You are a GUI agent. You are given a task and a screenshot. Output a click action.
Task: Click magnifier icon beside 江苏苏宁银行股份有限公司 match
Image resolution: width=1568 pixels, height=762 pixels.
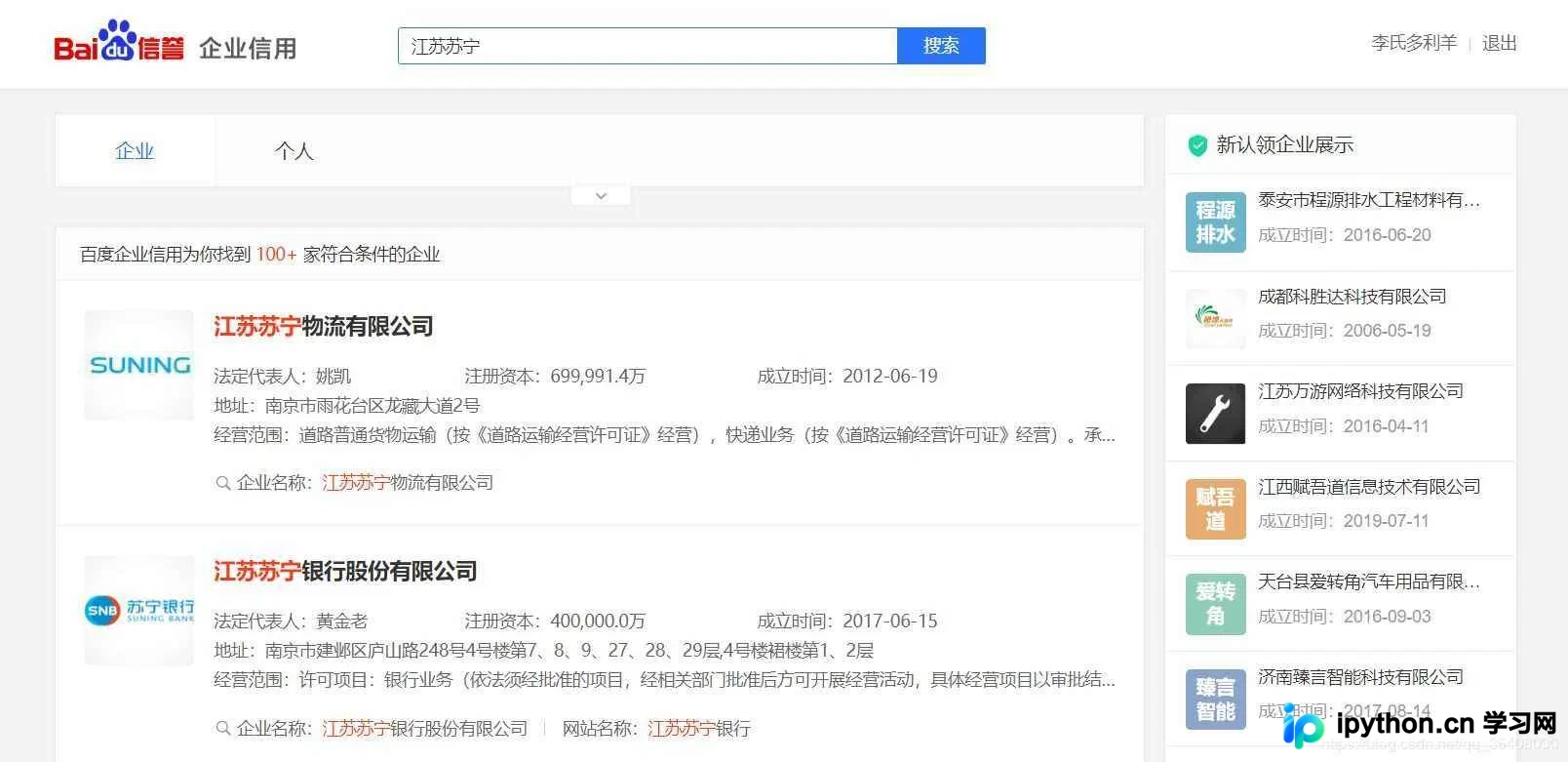click(223, 728)
